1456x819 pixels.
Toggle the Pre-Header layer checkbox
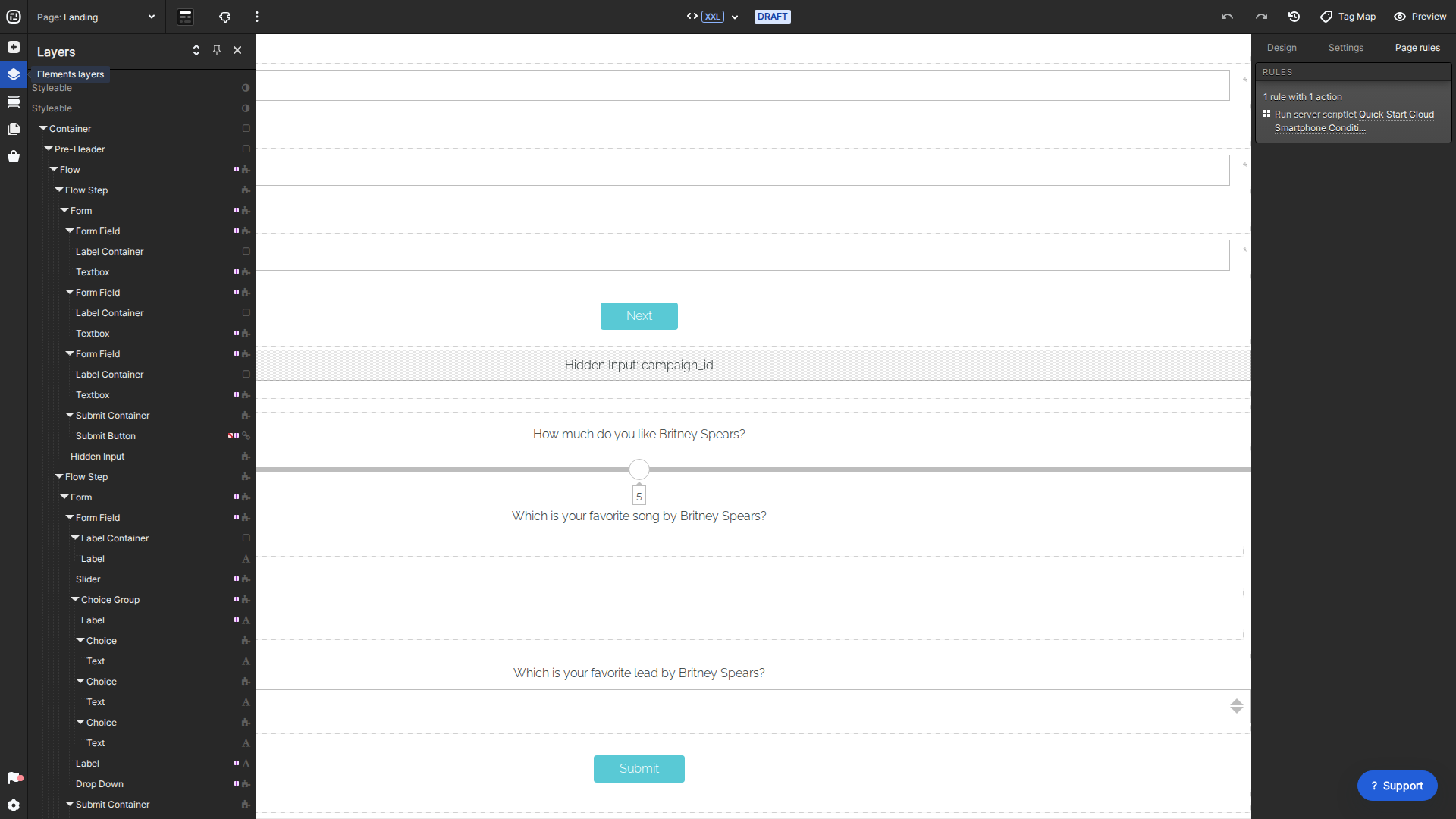point(246,149)
